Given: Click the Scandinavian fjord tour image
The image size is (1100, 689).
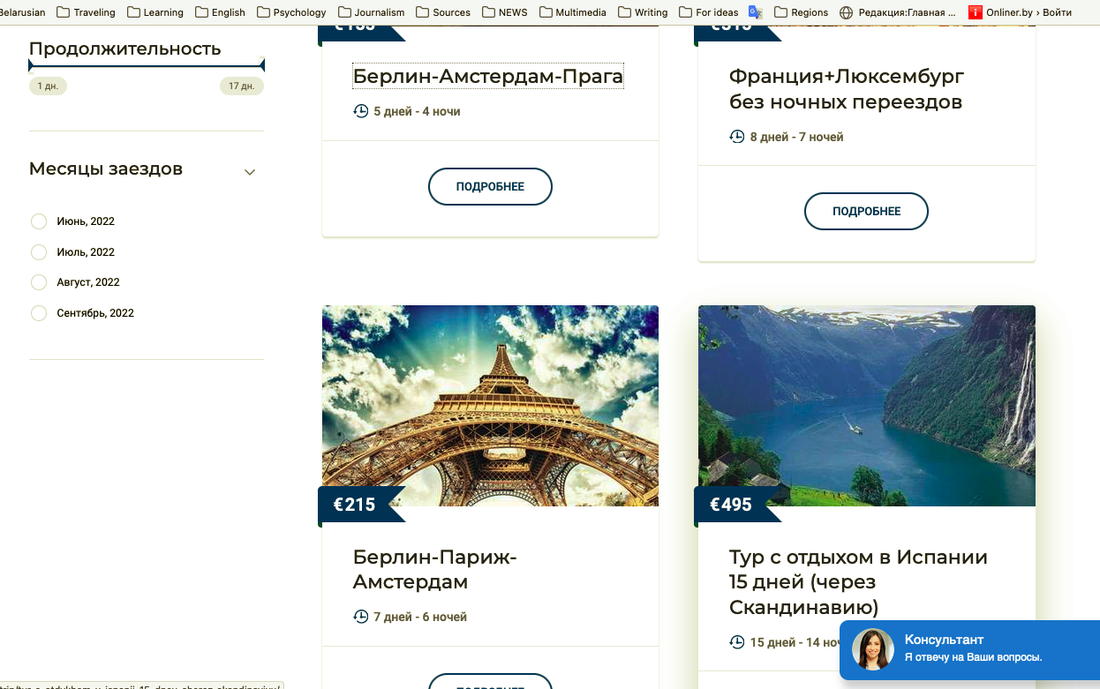Looking at the screenshot, I should 866,406.
